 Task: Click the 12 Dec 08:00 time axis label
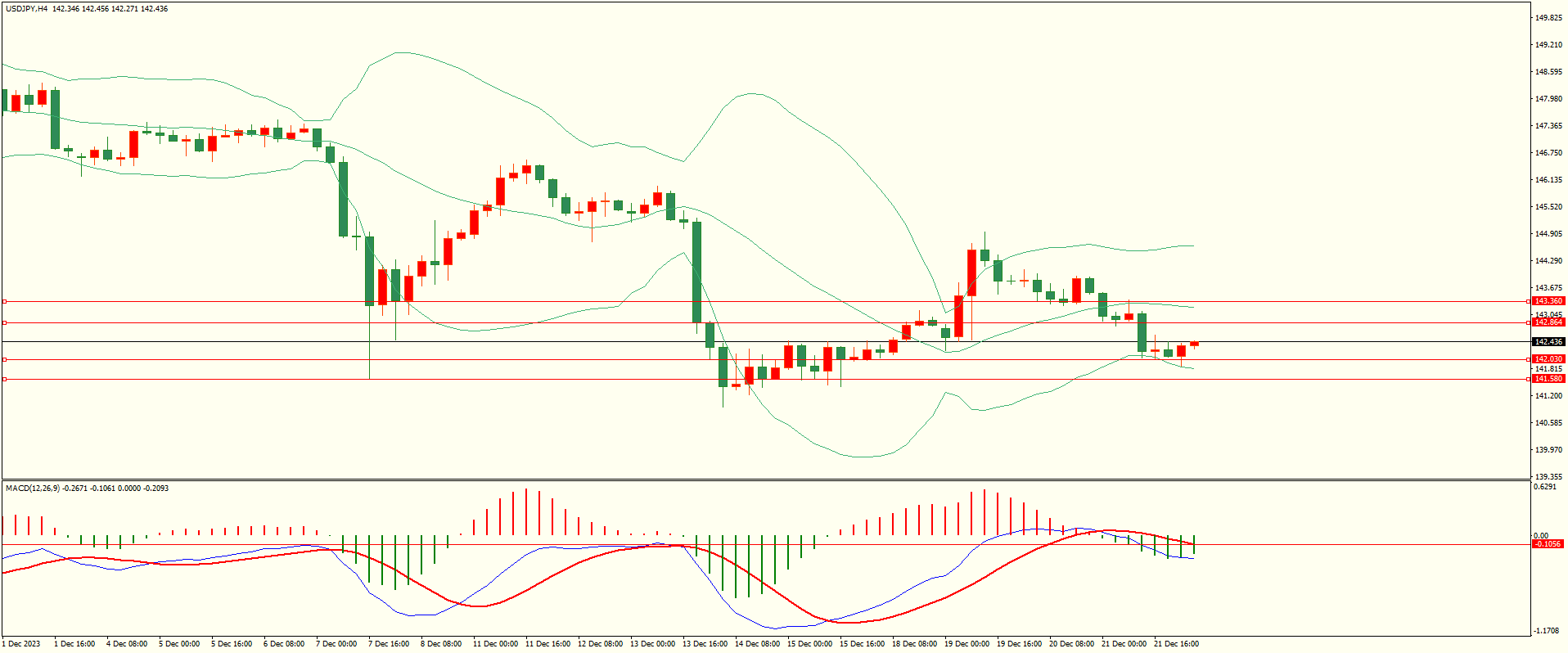[x=600, y=644]
